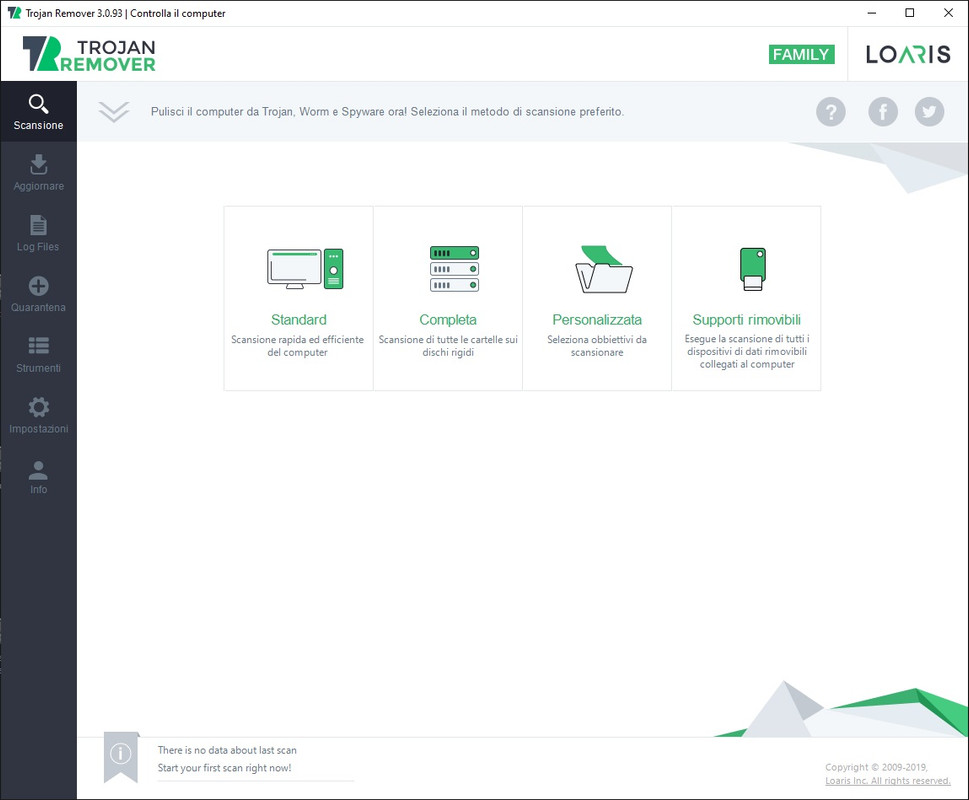Click the FAMILY license badge
This screenshot has height=800, width=969.
pos(802,54)
